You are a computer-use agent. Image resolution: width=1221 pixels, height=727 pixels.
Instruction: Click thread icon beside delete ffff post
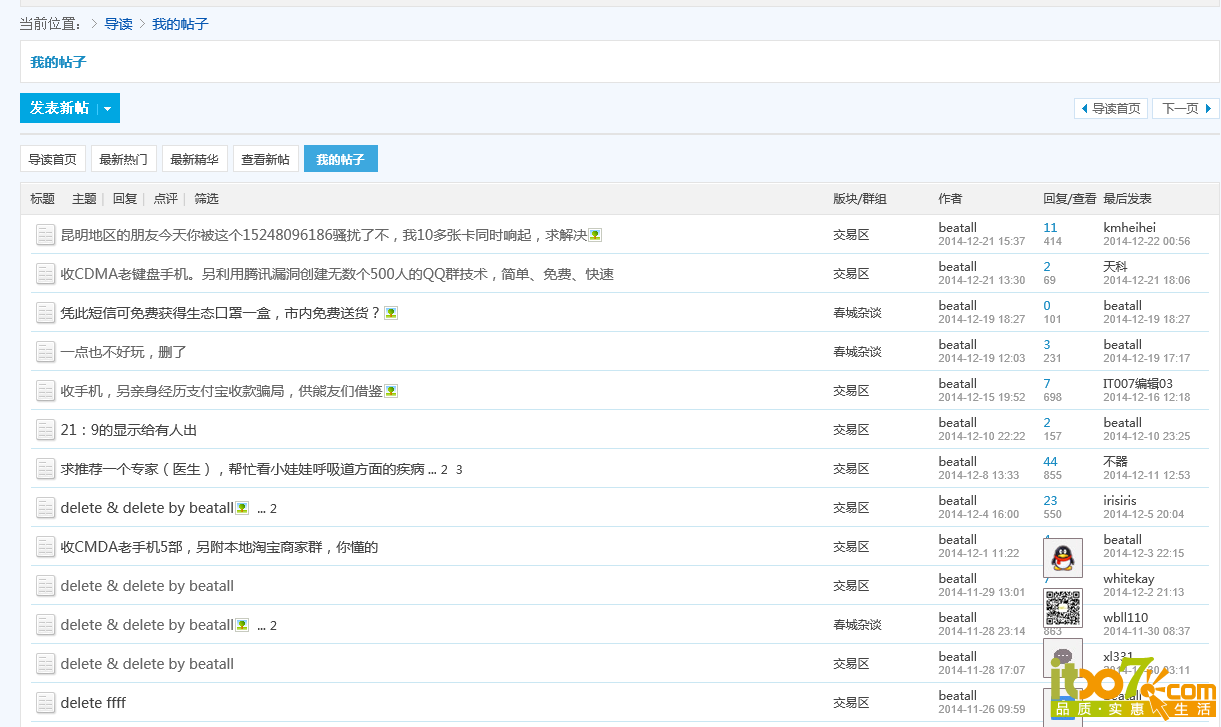click(x=45, y=703)
